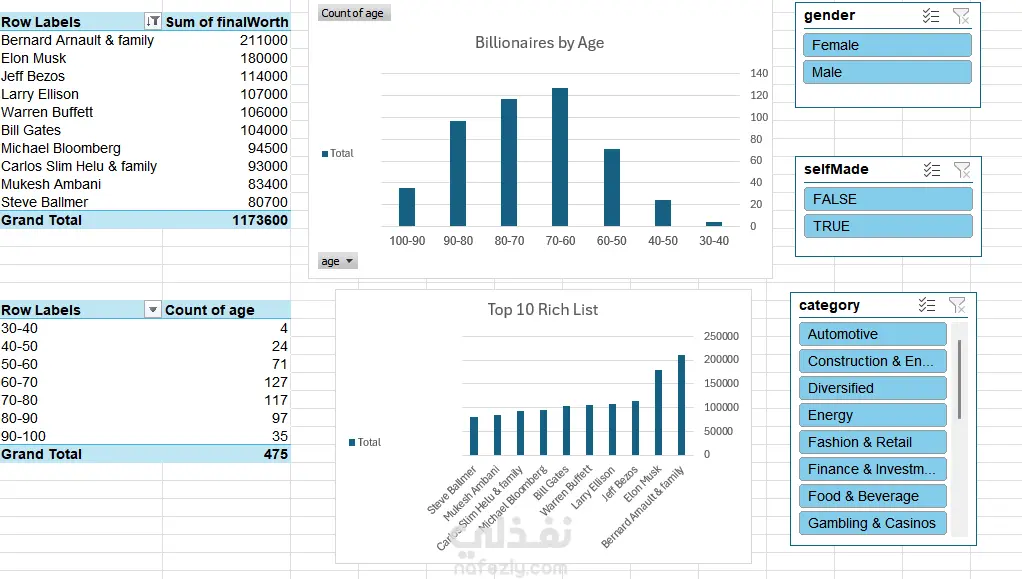
Task: Toggle the FALSE selfMade item
Action: point(888,199)
